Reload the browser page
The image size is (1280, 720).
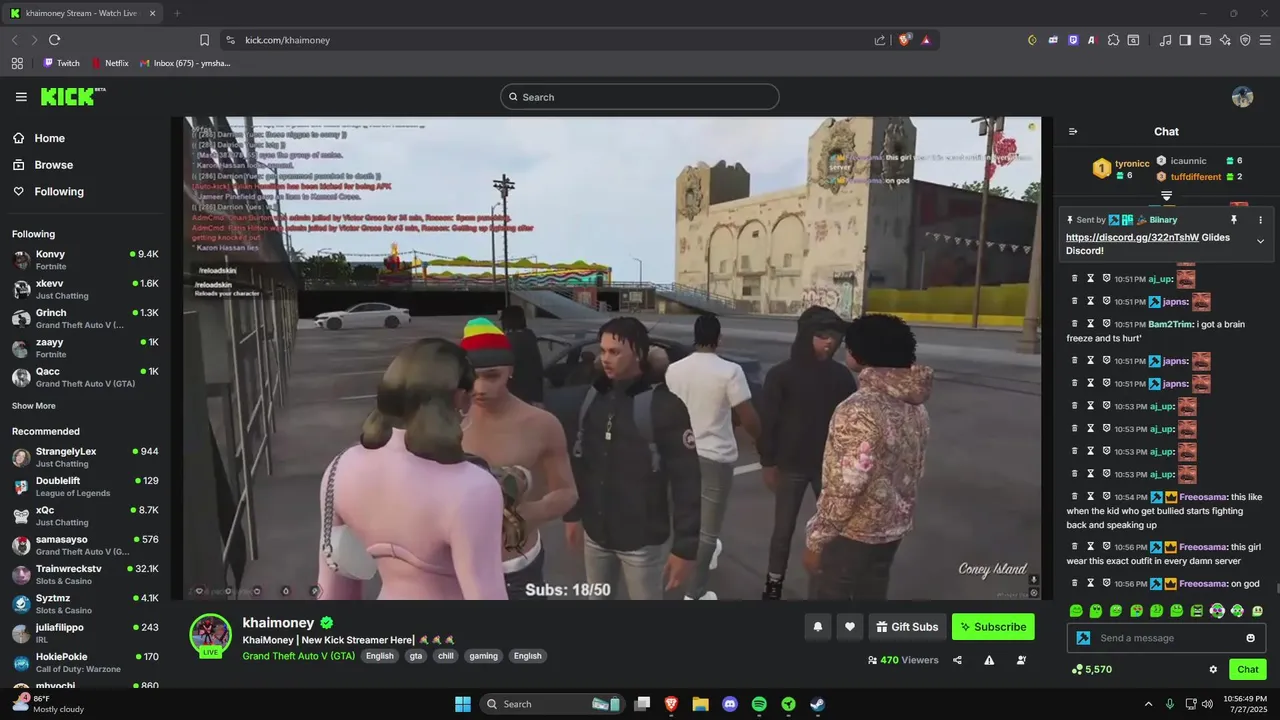tap(55, 40)
